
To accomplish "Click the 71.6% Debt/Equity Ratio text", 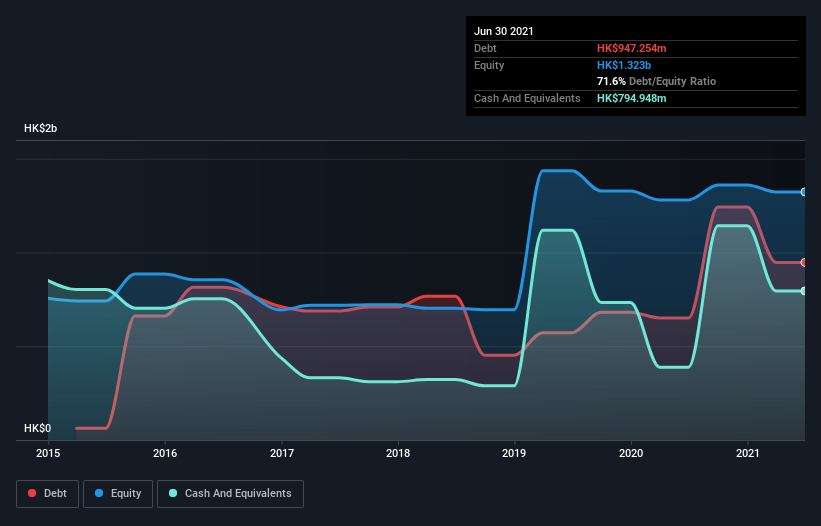I will pyautogui.click(x=657, y=81).
